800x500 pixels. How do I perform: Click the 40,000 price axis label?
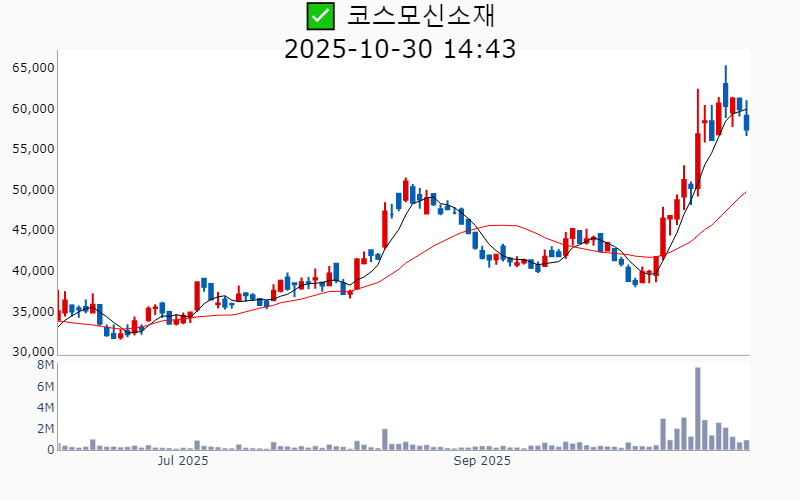click(x=33, y=271)
